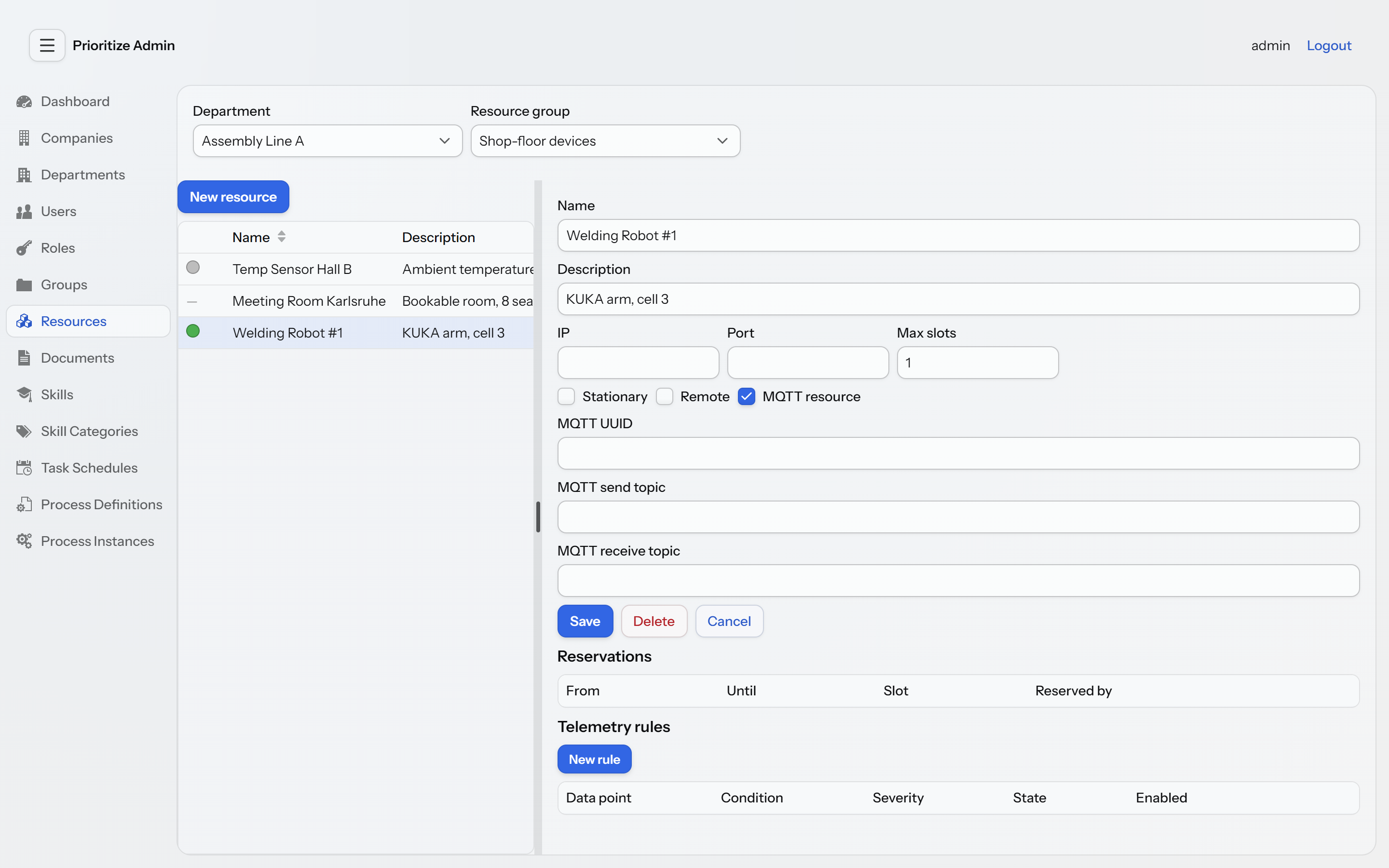Select the Meeting Room Karlsruhe row

coord(356,301)
